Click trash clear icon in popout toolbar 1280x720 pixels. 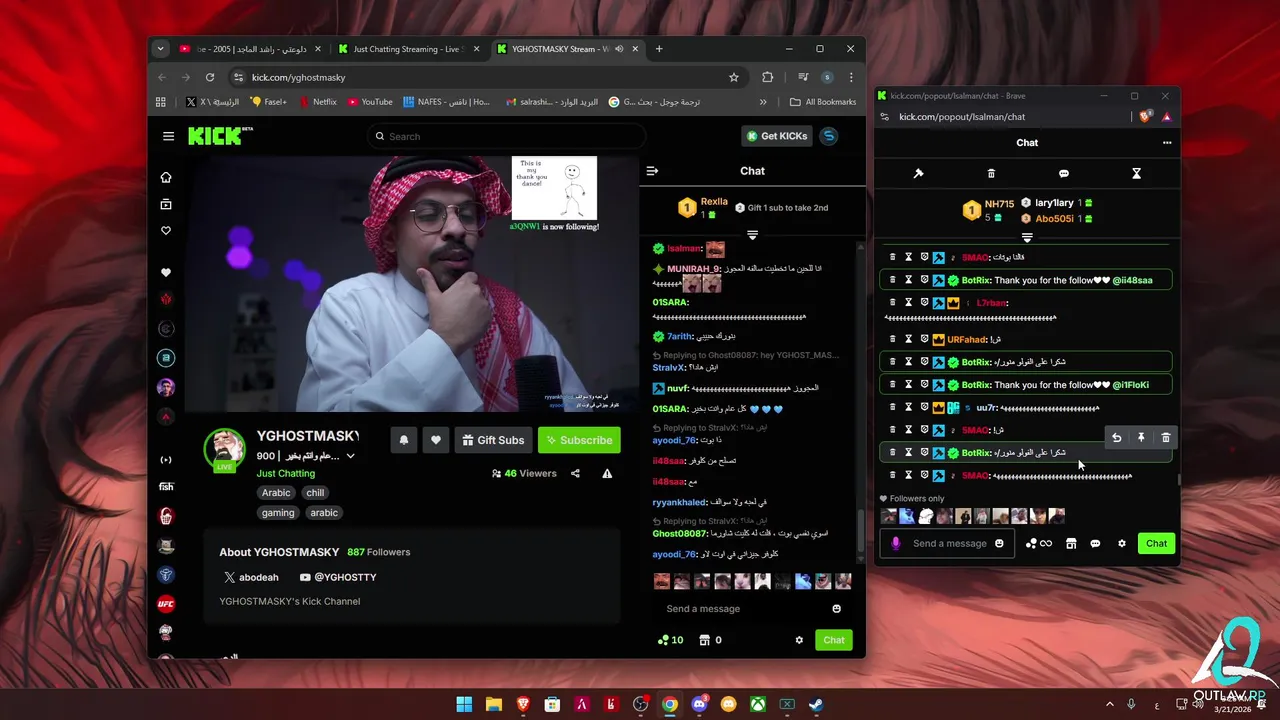[991, 173]
